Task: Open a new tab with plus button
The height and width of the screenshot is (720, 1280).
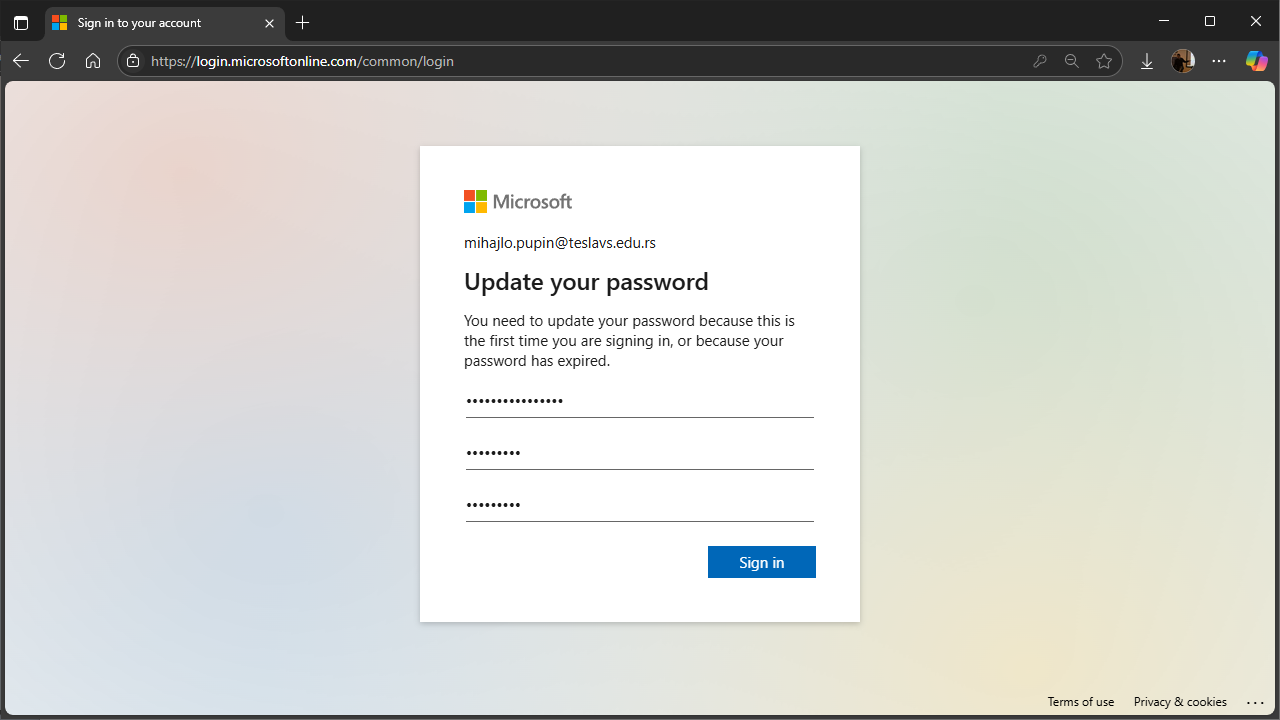Action: [x=303, y=23]
